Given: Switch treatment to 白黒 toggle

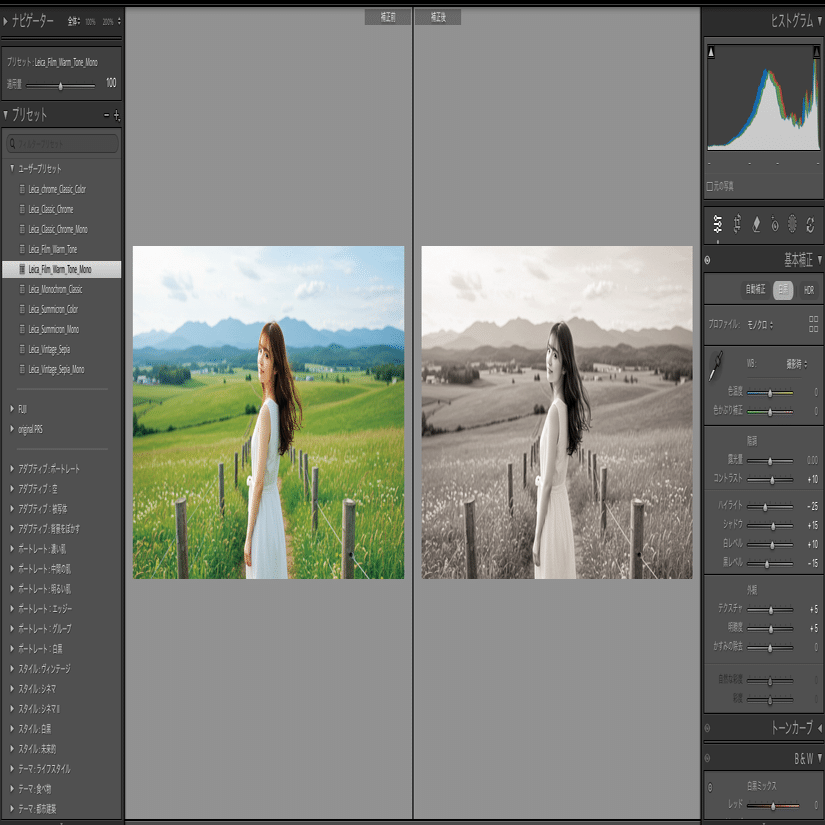Looking at the screenshot, I should pos(783,289).
